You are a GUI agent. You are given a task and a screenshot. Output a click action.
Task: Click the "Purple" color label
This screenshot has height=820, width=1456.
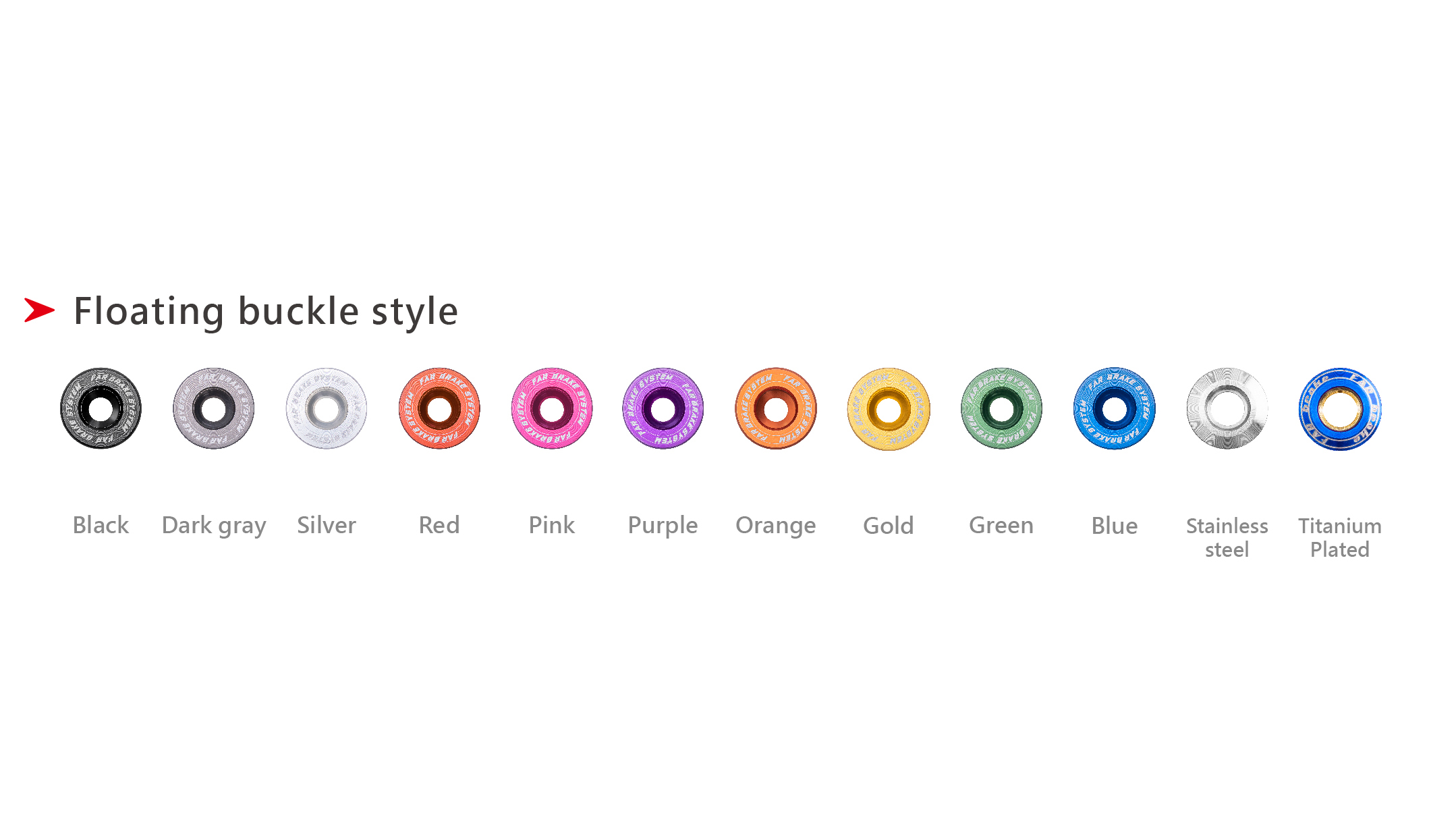coord(663,526)
